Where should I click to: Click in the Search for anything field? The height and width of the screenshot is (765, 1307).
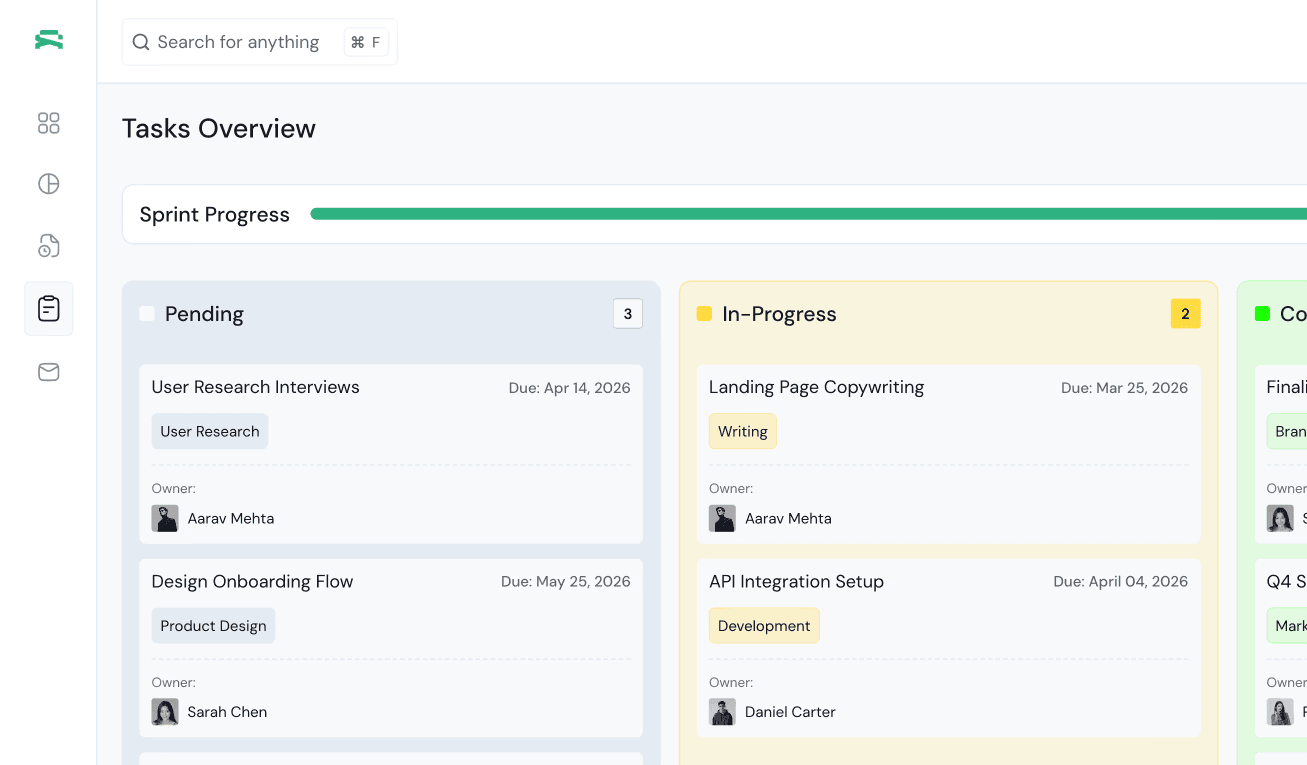[260, 42]
